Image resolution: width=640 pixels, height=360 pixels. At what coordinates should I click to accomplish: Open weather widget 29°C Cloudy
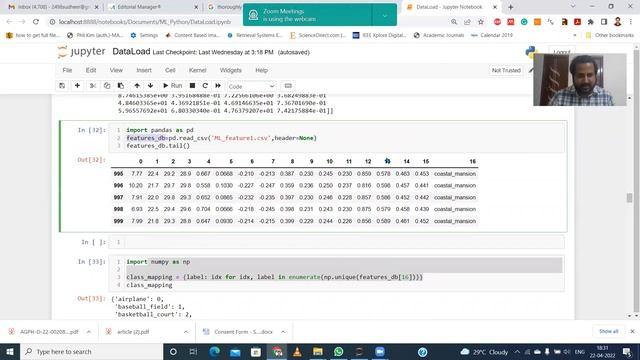point(484,351)
